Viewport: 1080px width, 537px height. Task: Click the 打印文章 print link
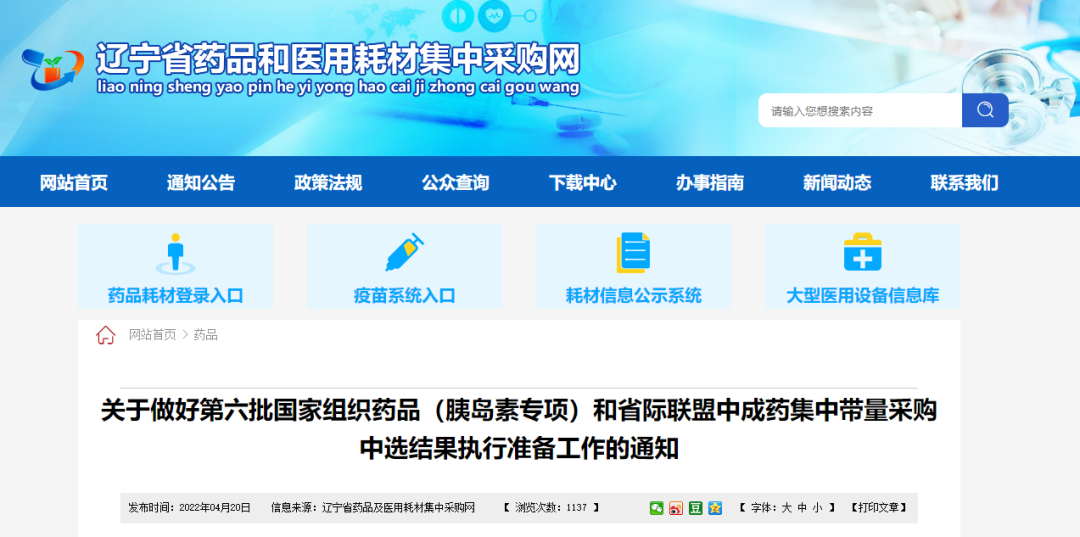[x=879, y=508]
